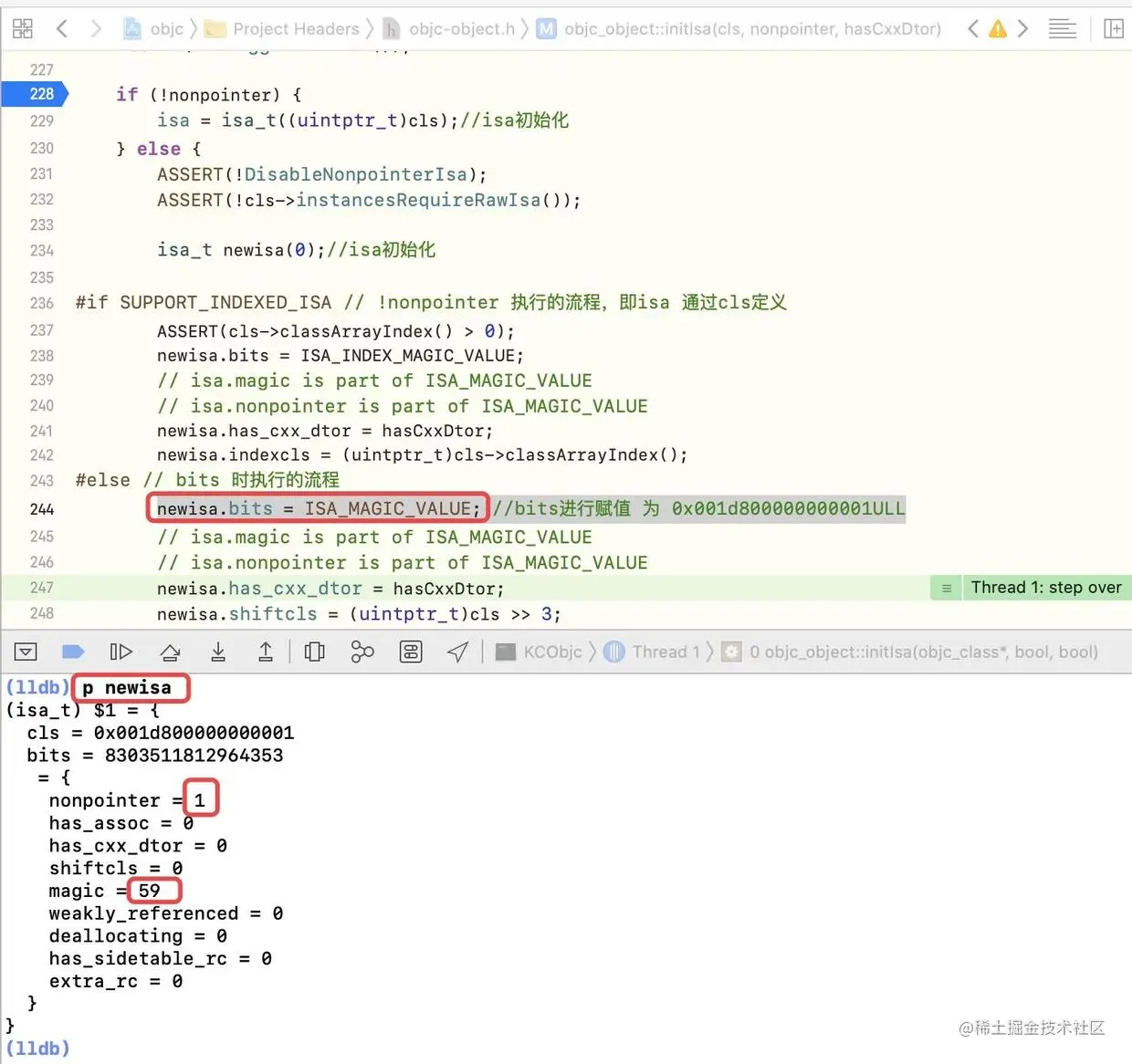Step into the function
1132x1064 pixels.
coord(218,652)
